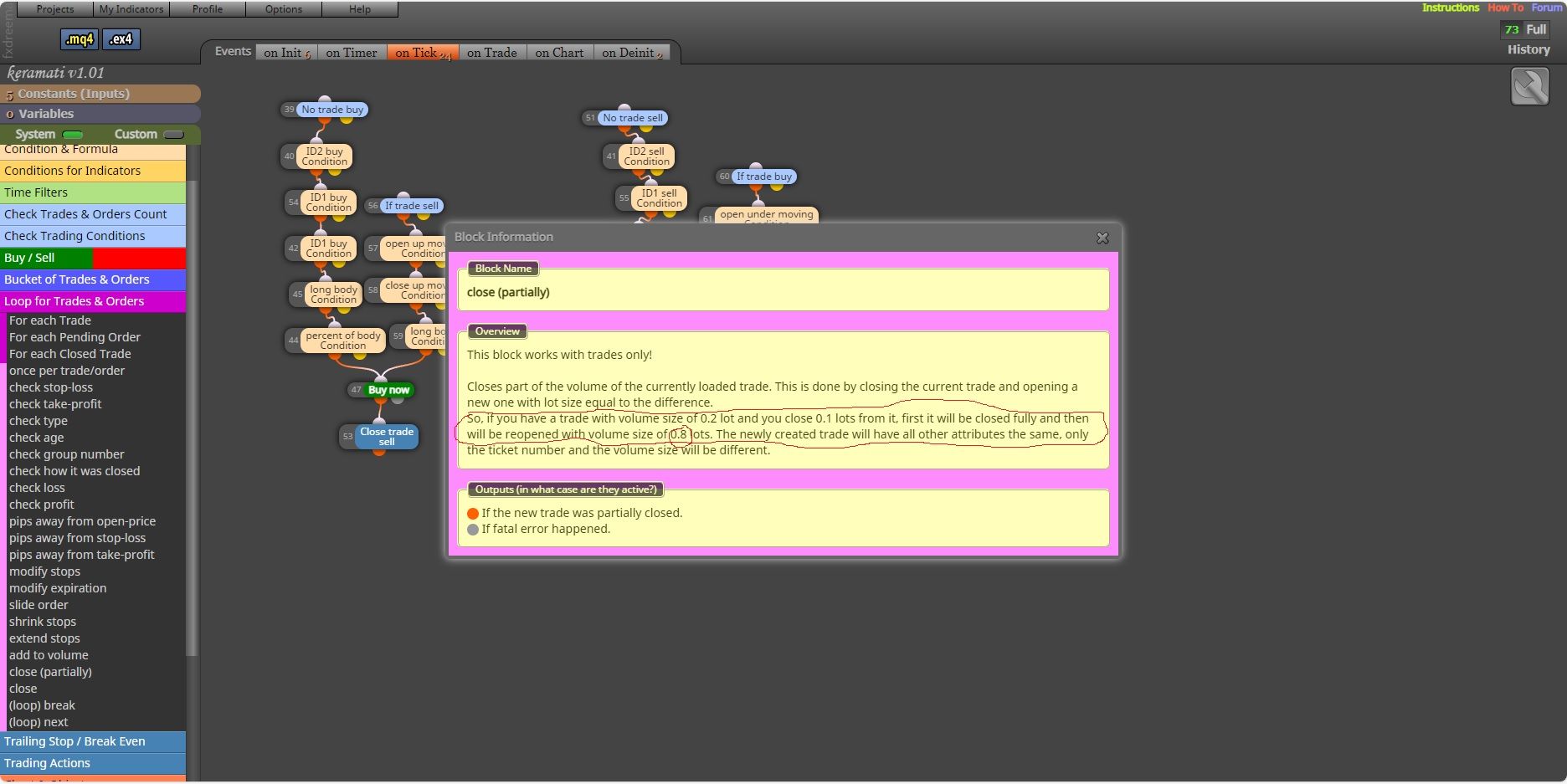The height and width of the screenshot is (784, 1567).
Task: Click the Close trade sell node
Action: [x=386, y=437]
